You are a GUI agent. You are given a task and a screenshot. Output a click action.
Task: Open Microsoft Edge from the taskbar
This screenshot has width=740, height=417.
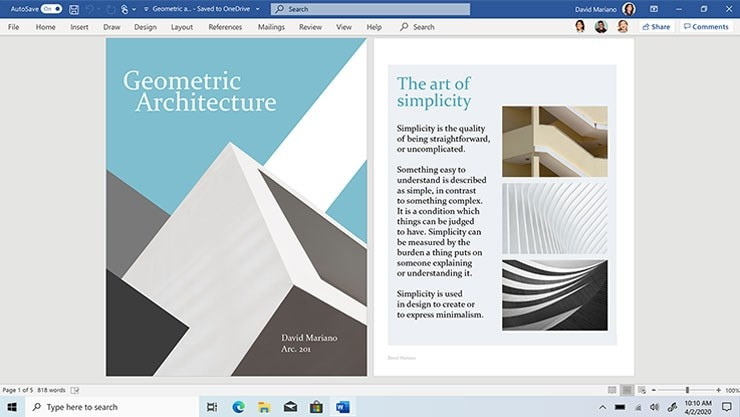(x=238, y=407)
